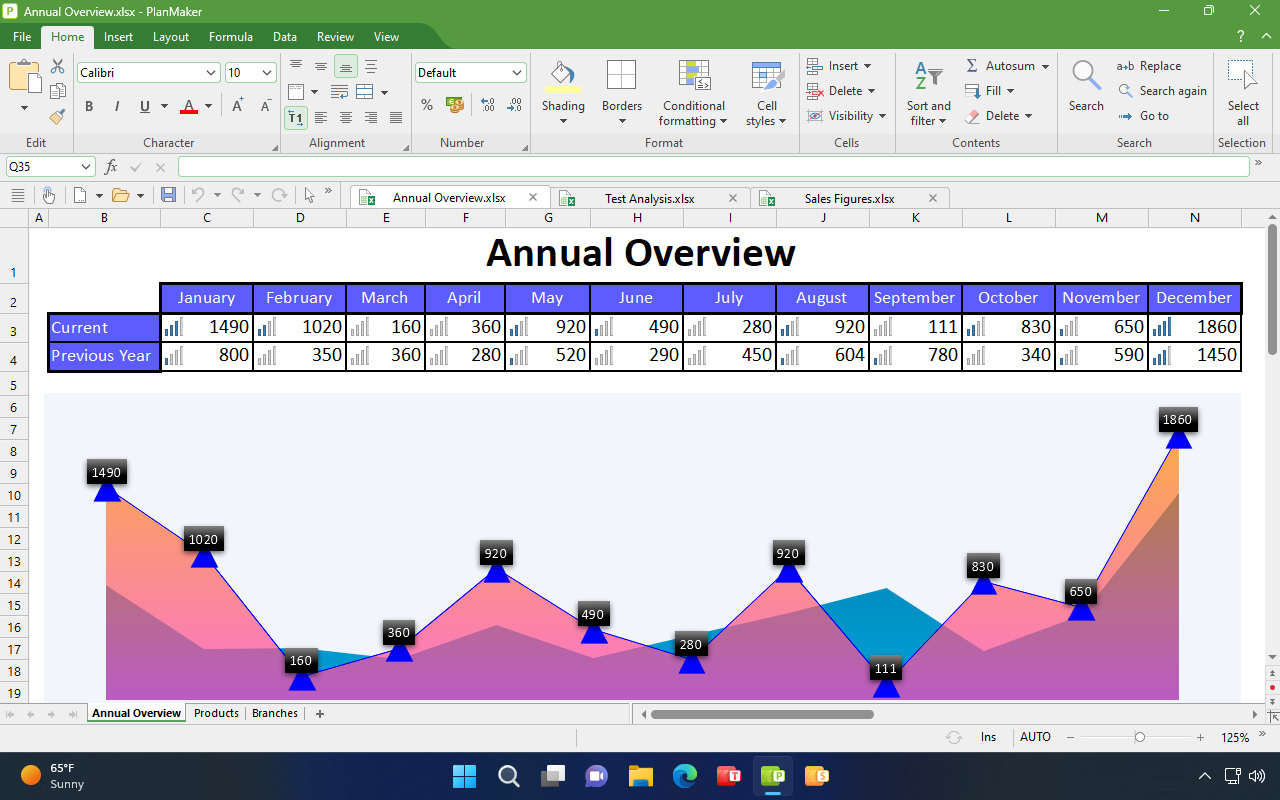Image resolution: width=1280 pixels, height=800 pixels.
Task: Click the touch mode hand icon
Action: 48,195
